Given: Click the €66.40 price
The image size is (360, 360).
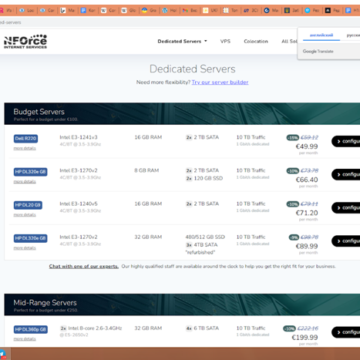Looking at the screenshot, I should [307, 180].
